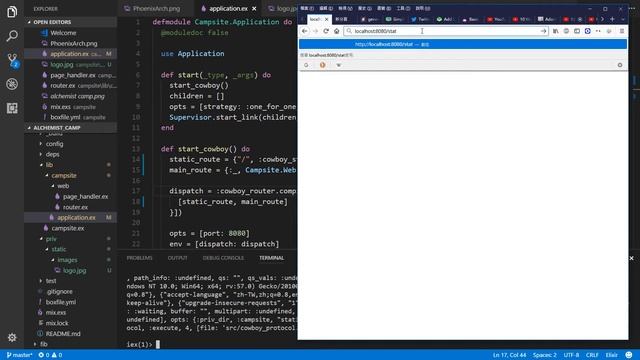Search with Google icon in URL dropdown
640x360 pixels.
pyautogui.click(x=306, y=65)
